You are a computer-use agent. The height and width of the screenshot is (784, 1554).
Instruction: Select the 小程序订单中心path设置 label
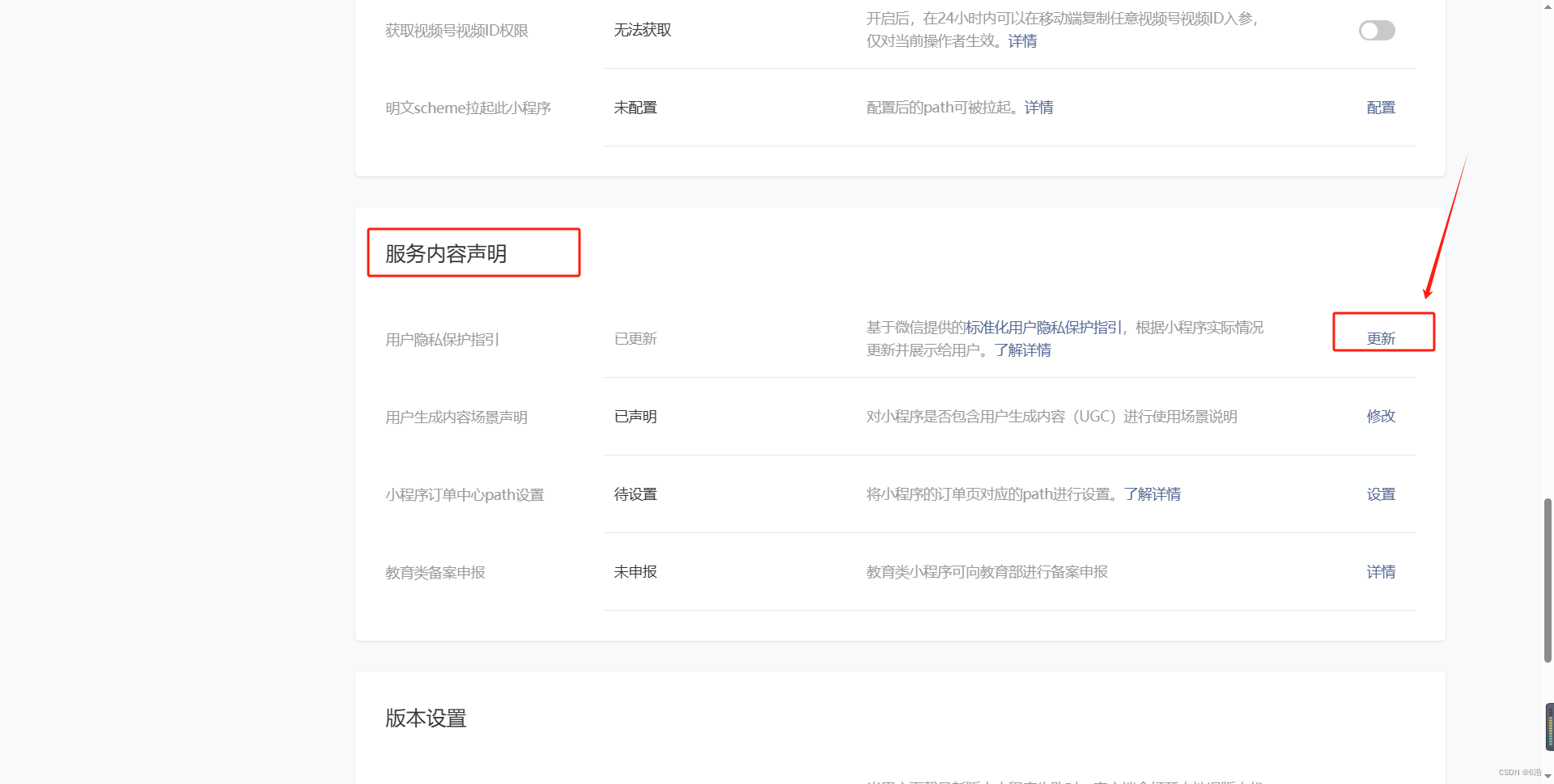(465, 495)
